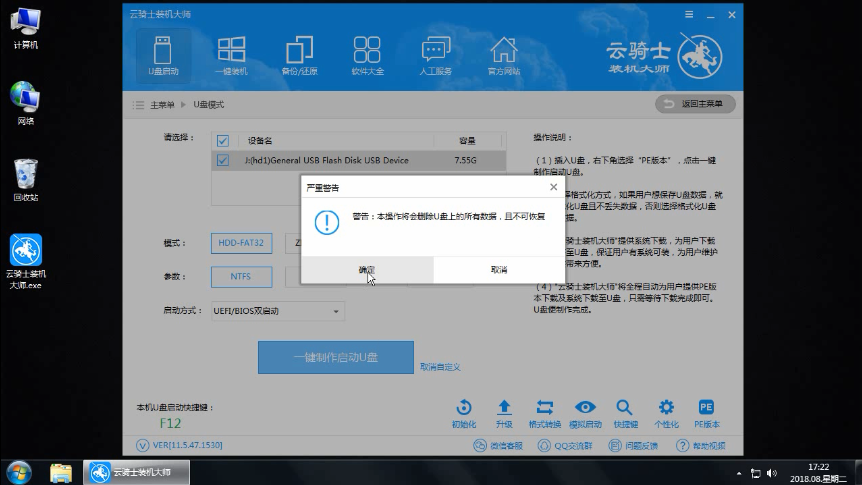862x485 pixels.
Task: Click the 云骑士 knight logo
Action: [x=699, y=56]
